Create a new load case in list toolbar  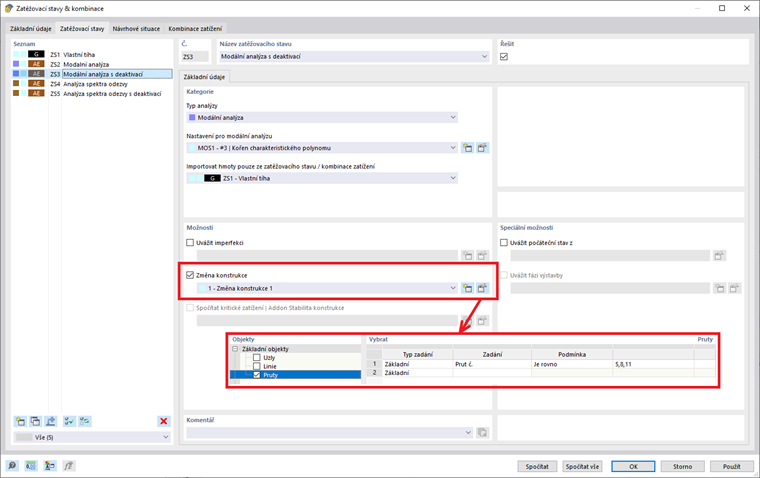pos(20,421)
